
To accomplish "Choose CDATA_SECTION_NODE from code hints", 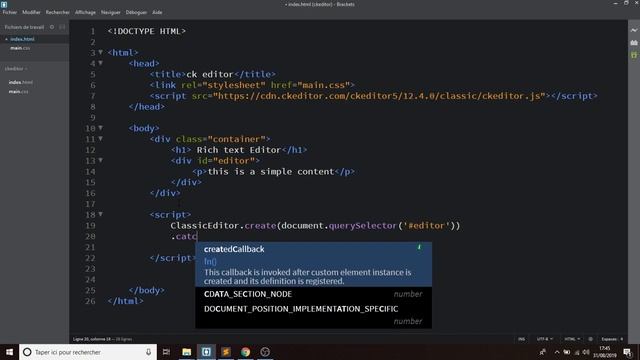I will pos(313,294).
